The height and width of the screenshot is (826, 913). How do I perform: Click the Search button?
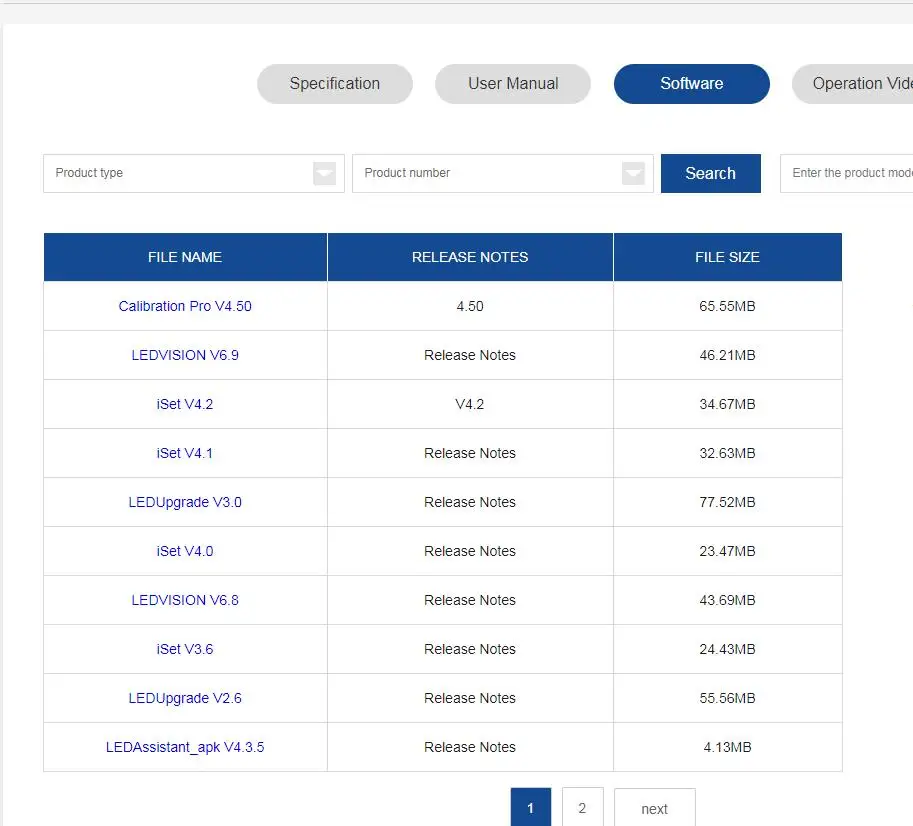click(710, 173)
